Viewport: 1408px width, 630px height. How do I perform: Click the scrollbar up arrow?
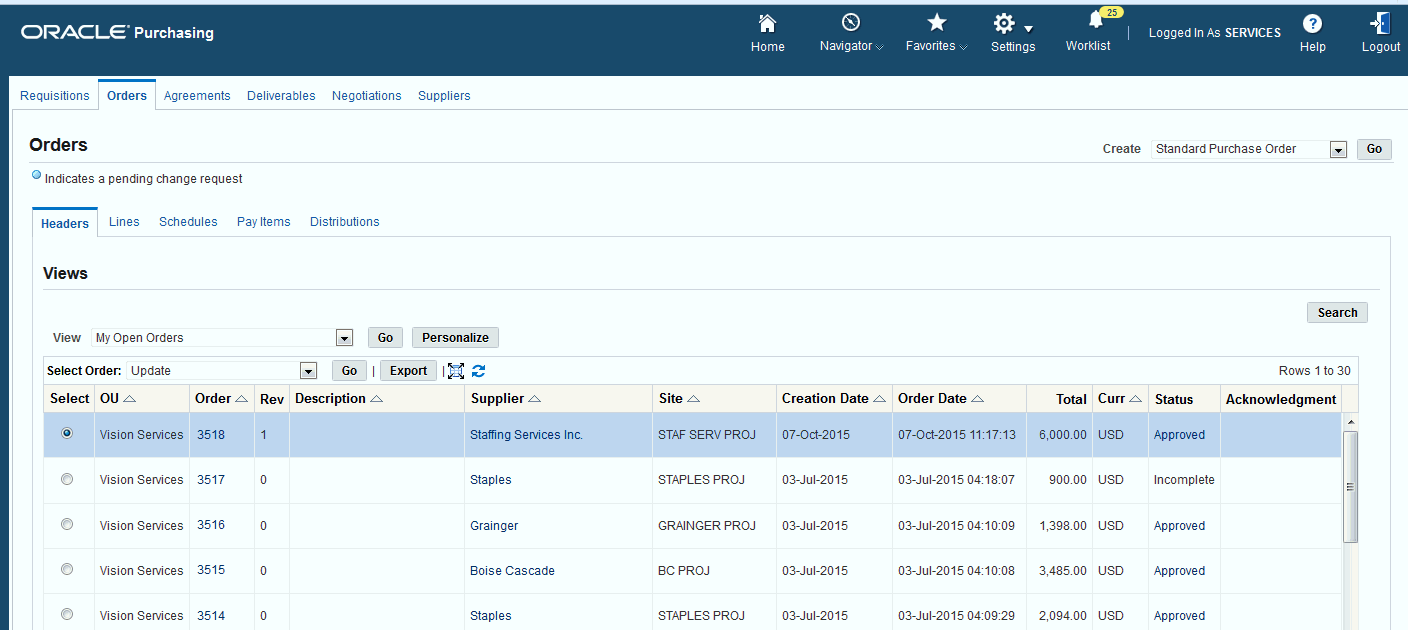(x=1350, y=422)
